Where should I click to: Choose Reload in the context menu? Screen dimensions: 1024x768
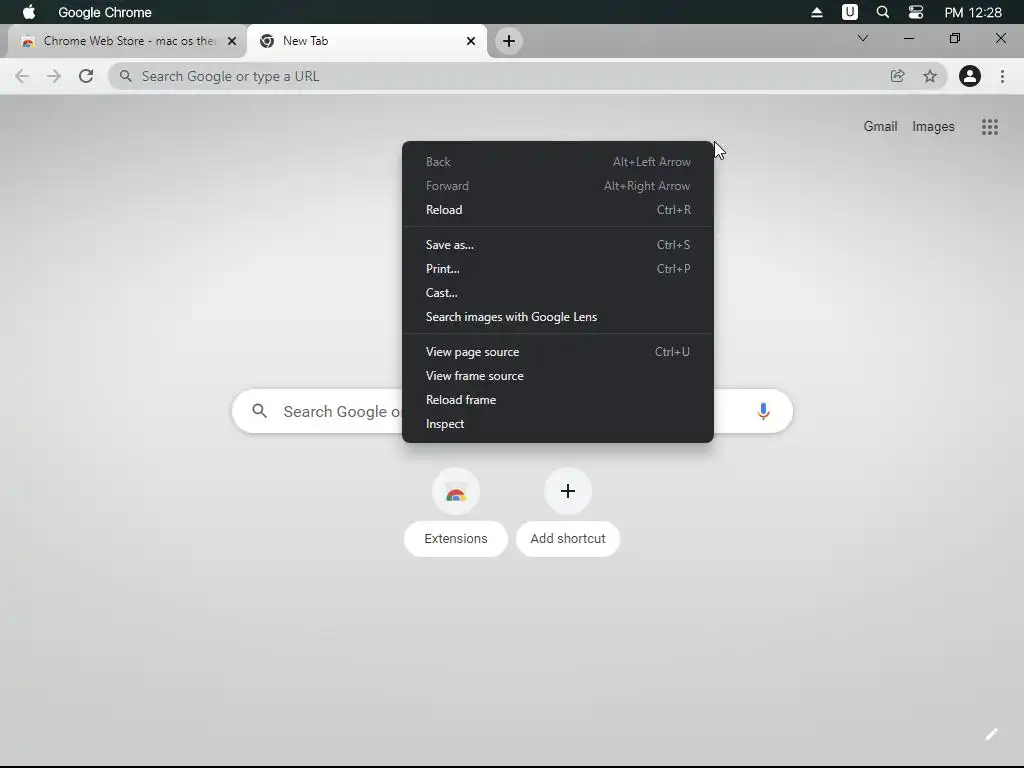coord(558,210)
